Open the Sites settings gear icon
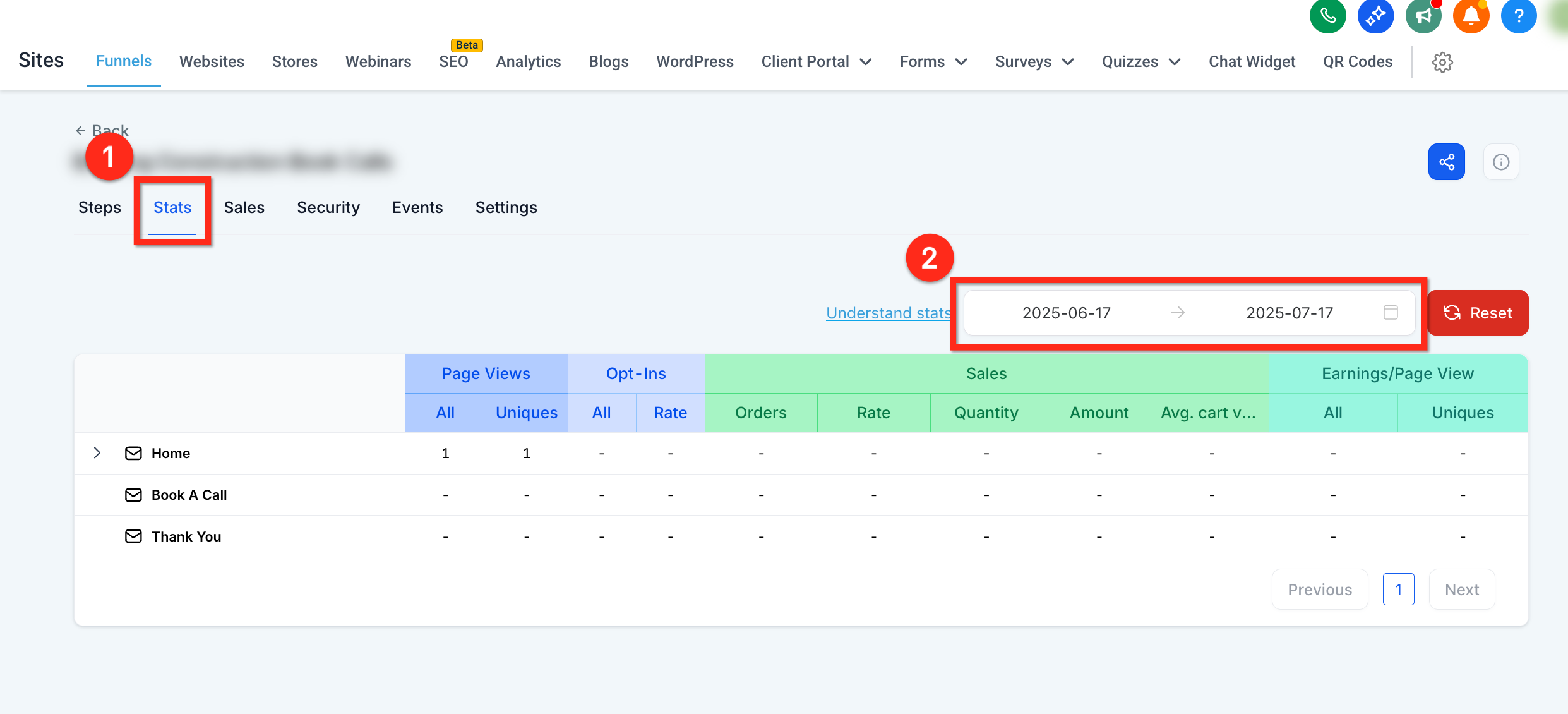The image size is (1568, 714). click(1442, 62)
